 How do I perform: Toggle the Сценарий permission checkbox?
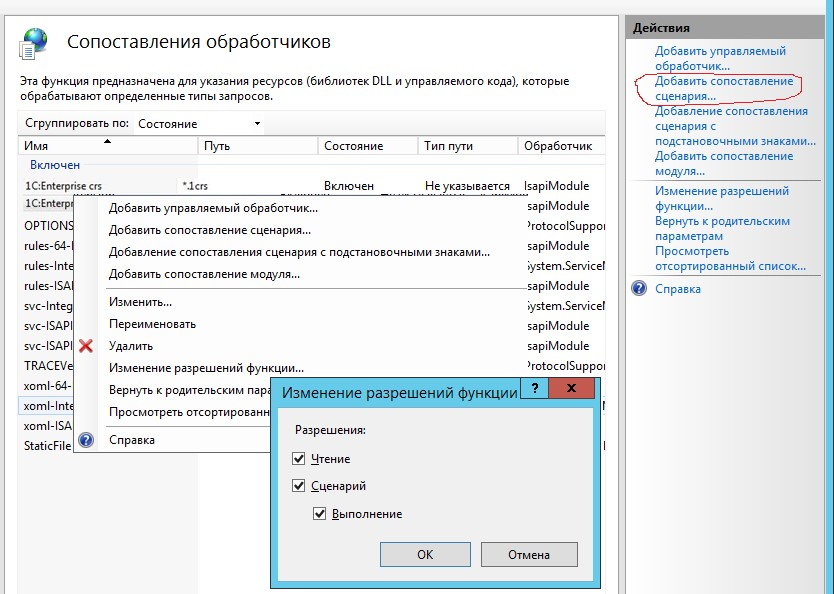coord(299,486)
